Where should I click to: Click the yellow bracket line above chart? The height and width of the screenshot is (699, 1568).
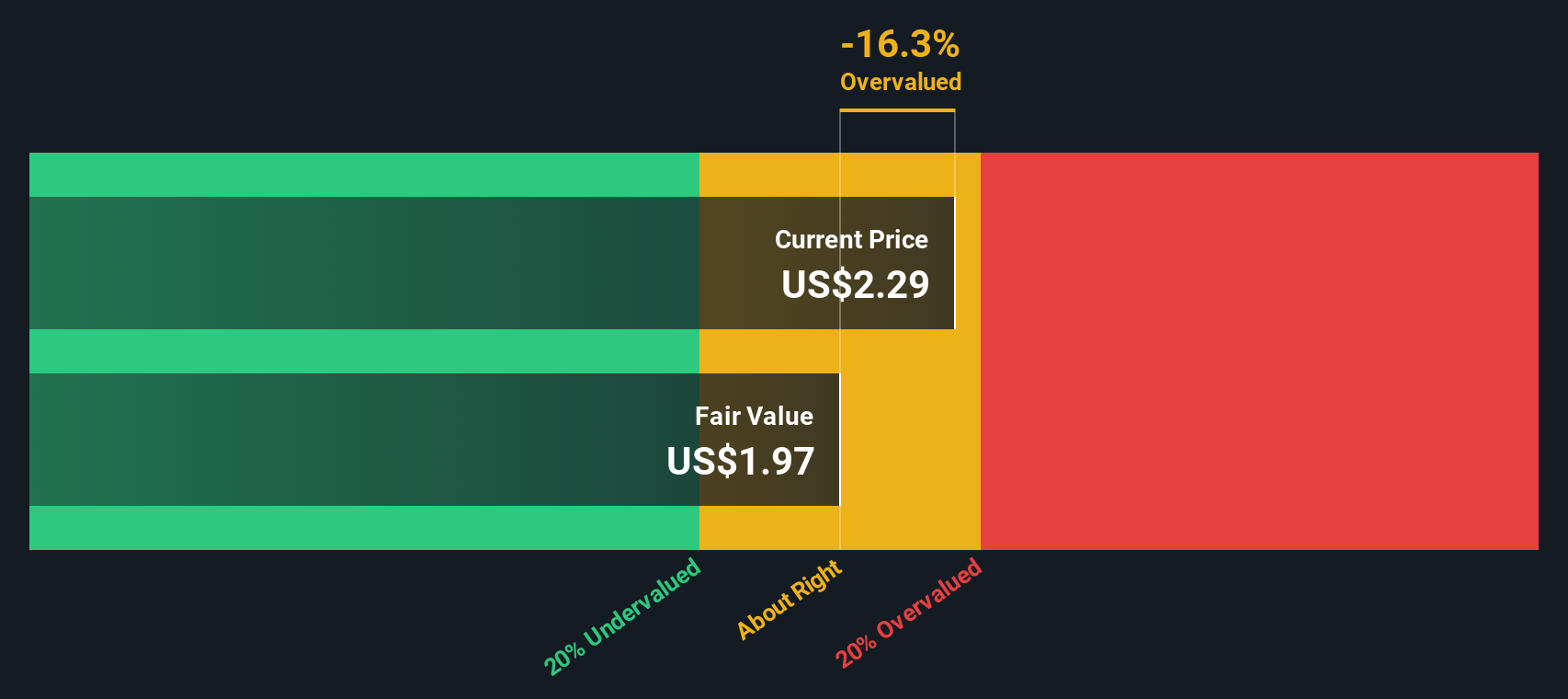tap(897, 110)
